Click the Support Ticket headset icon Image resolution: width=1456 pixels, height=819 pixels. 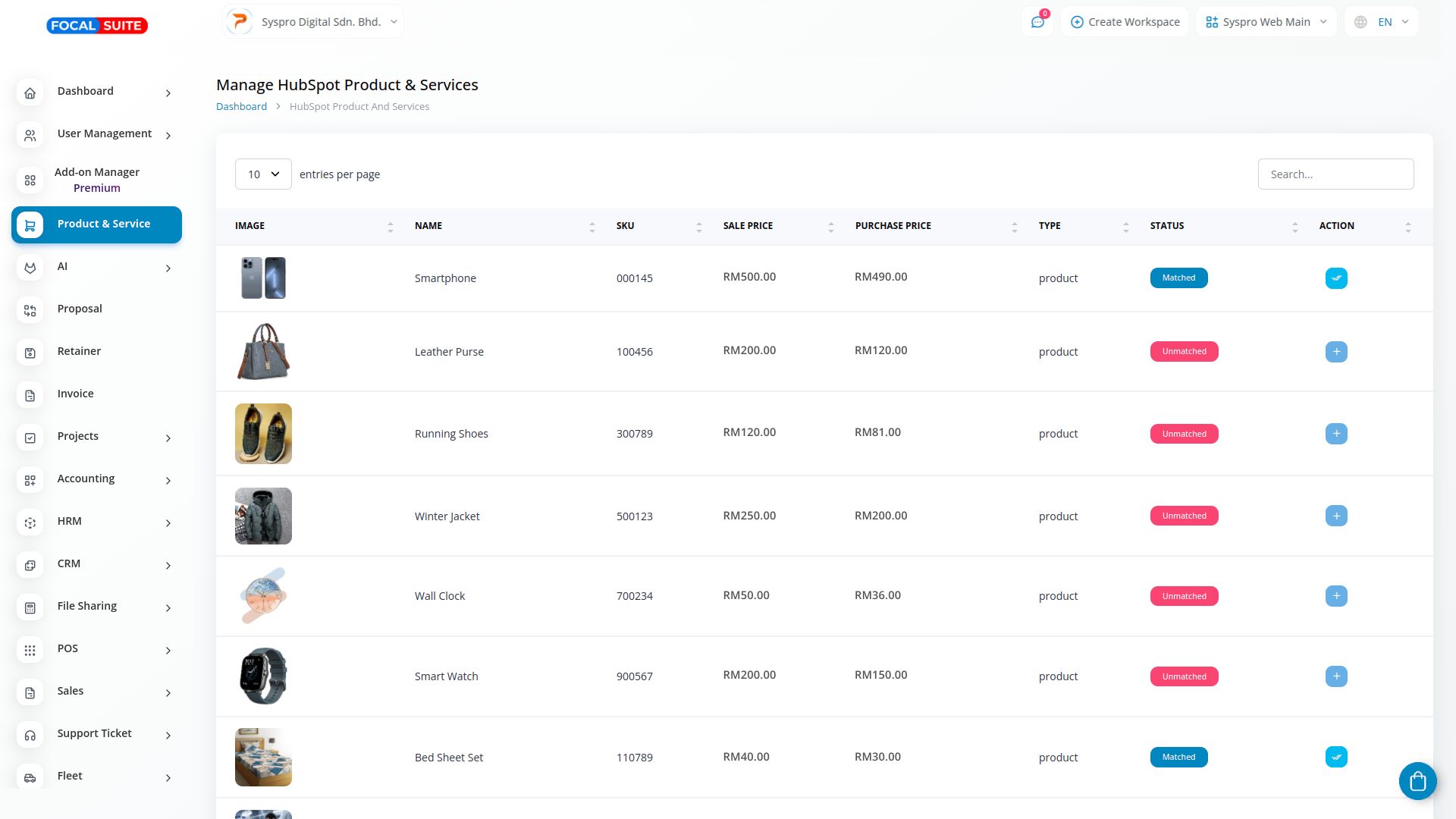[x=30, y=735]
